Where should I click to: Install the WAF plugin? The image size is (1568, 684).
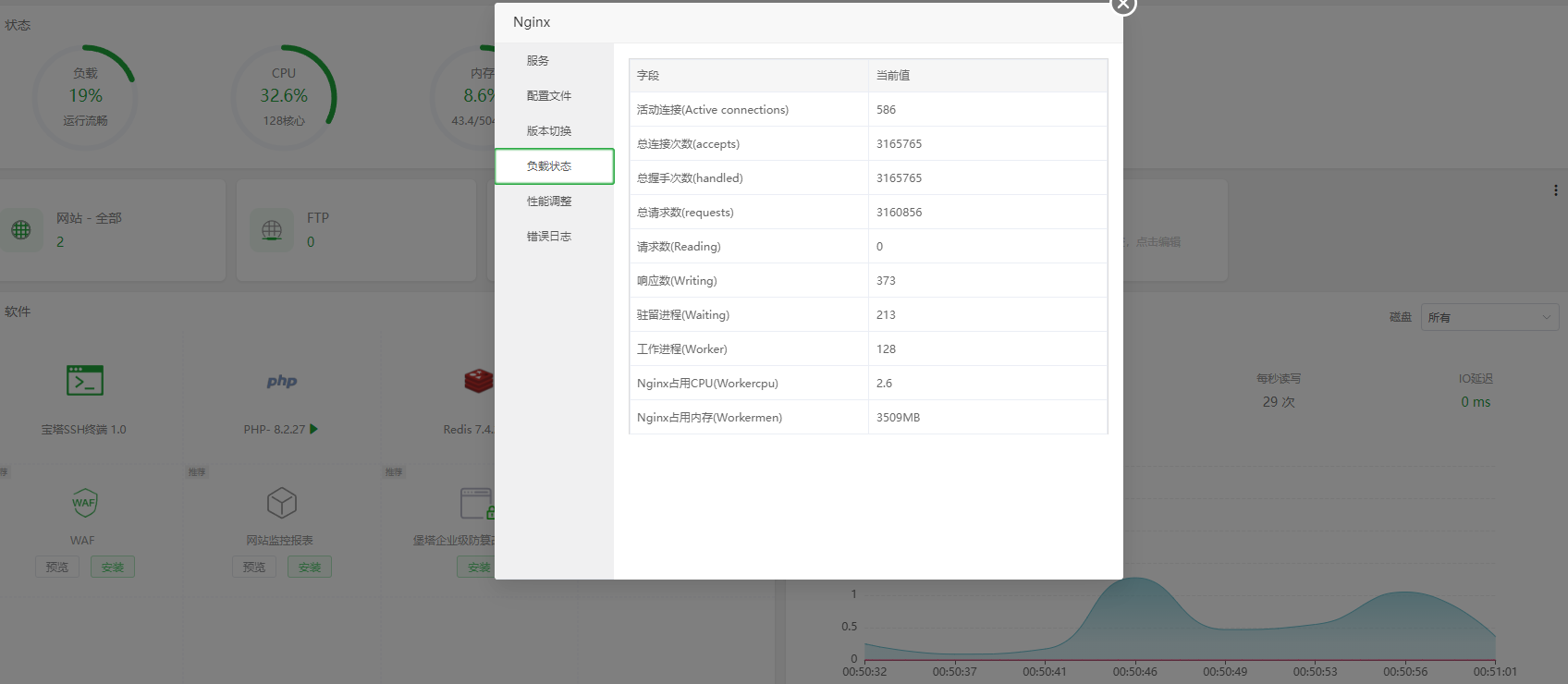113,568
